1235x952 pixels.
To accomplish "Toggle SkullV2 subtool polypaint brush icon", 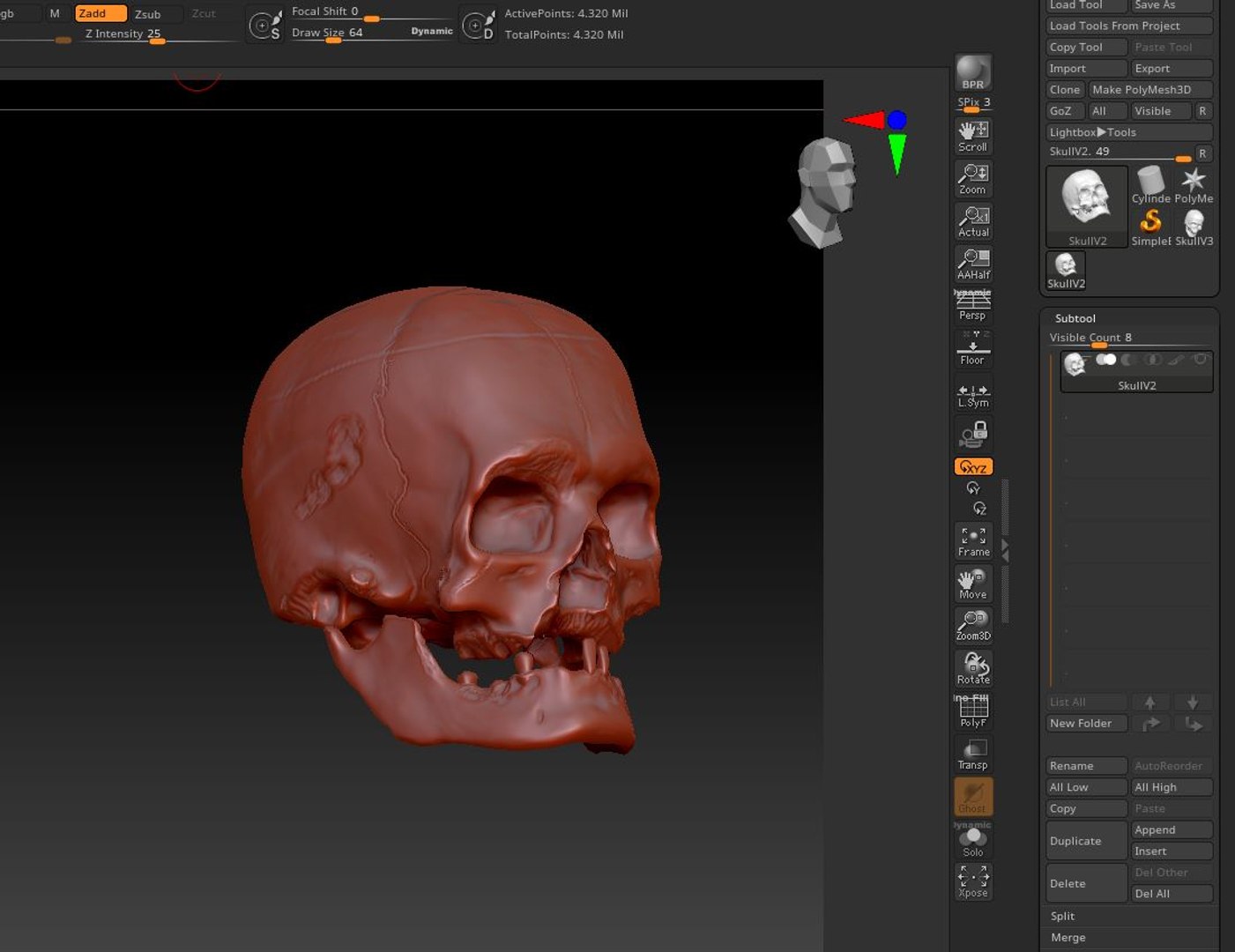I will (1176, 360).
